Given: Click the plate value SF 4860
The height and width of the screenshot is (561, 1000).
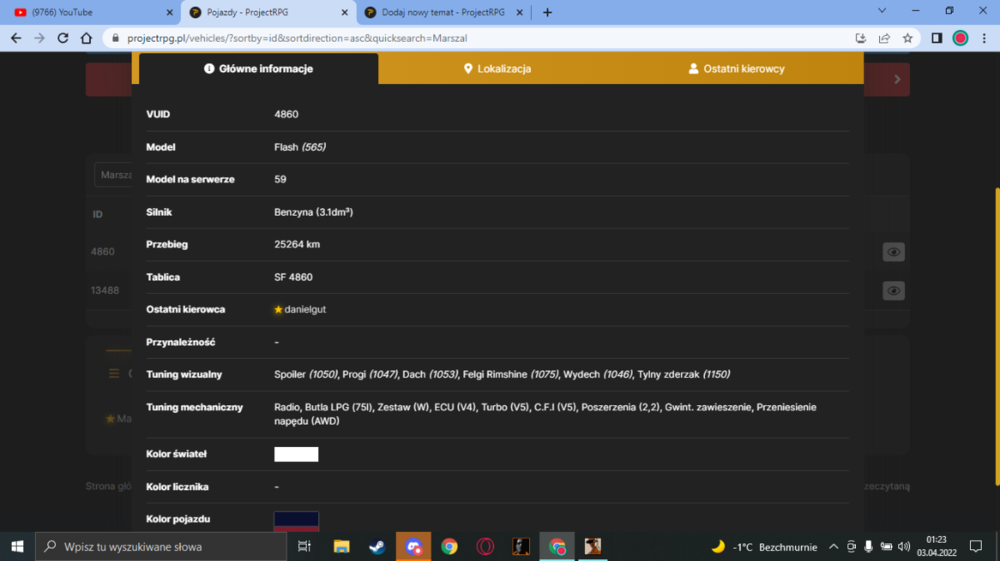Looking at the screenshot, I should [x=293, y=277].
